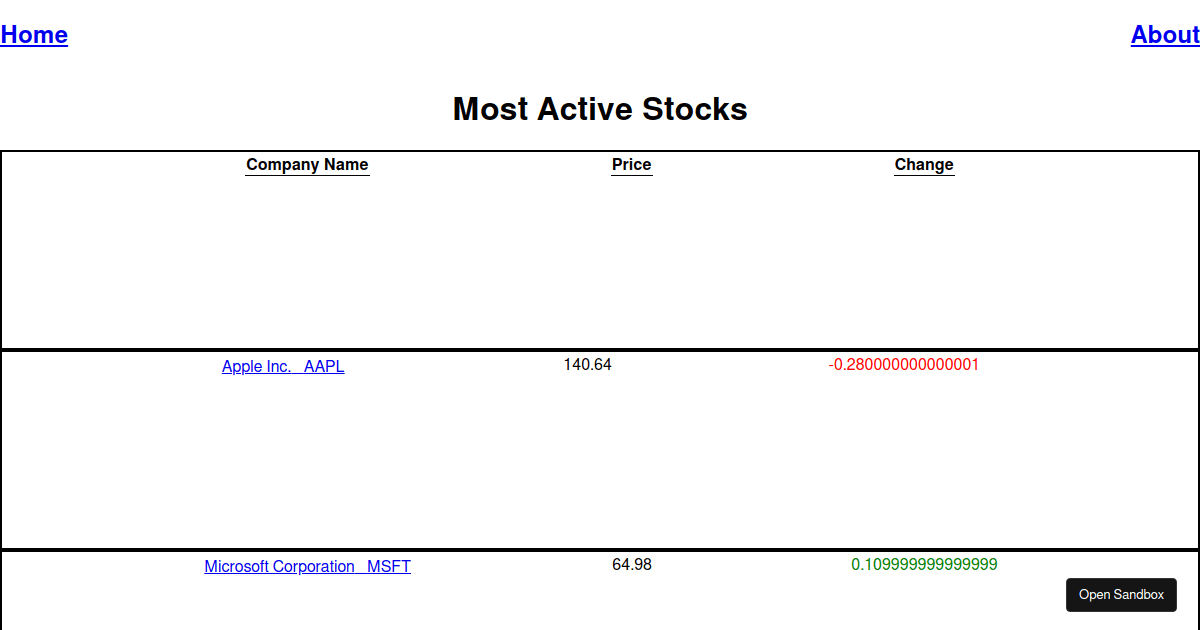Click the Change column header label
This screenshot has height=630, width=1200.
[923, 164]
